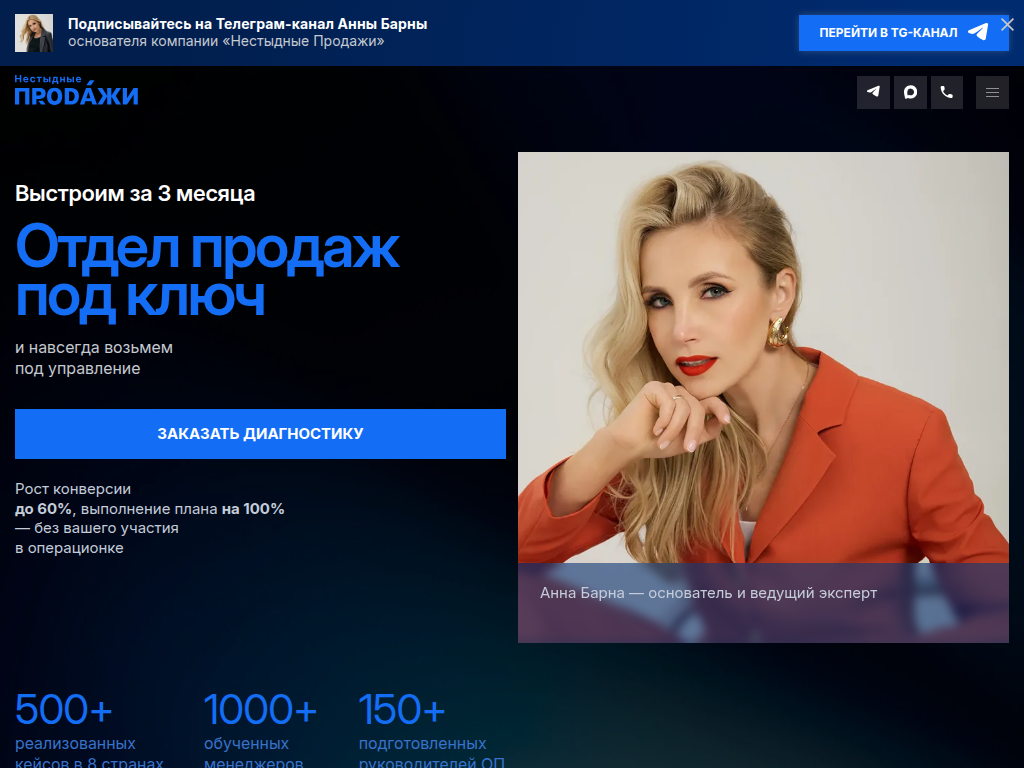Open the hamburger menu
1024x768 pixels.
992,92
